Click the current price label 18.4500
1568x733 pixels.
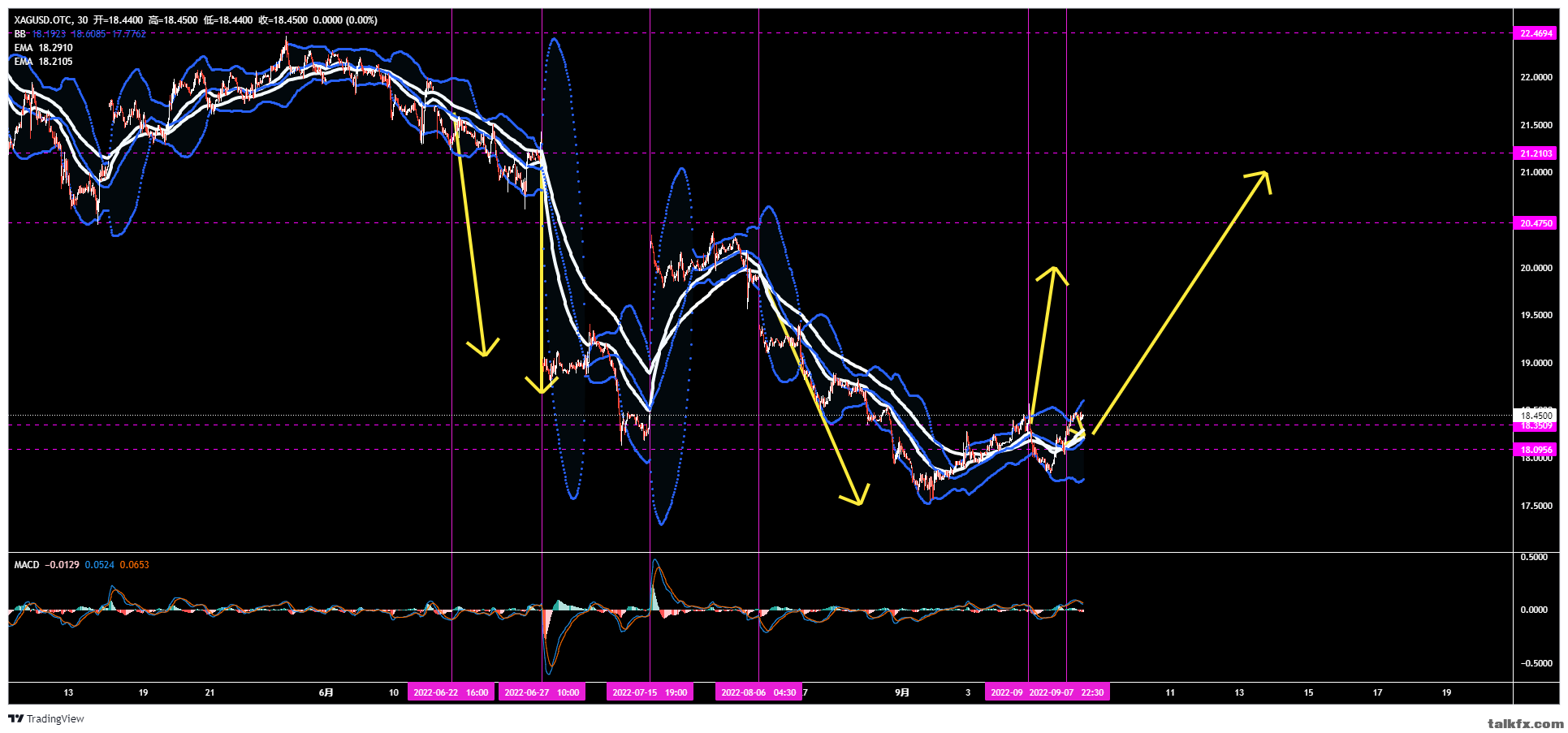[x=1536, y=416]
